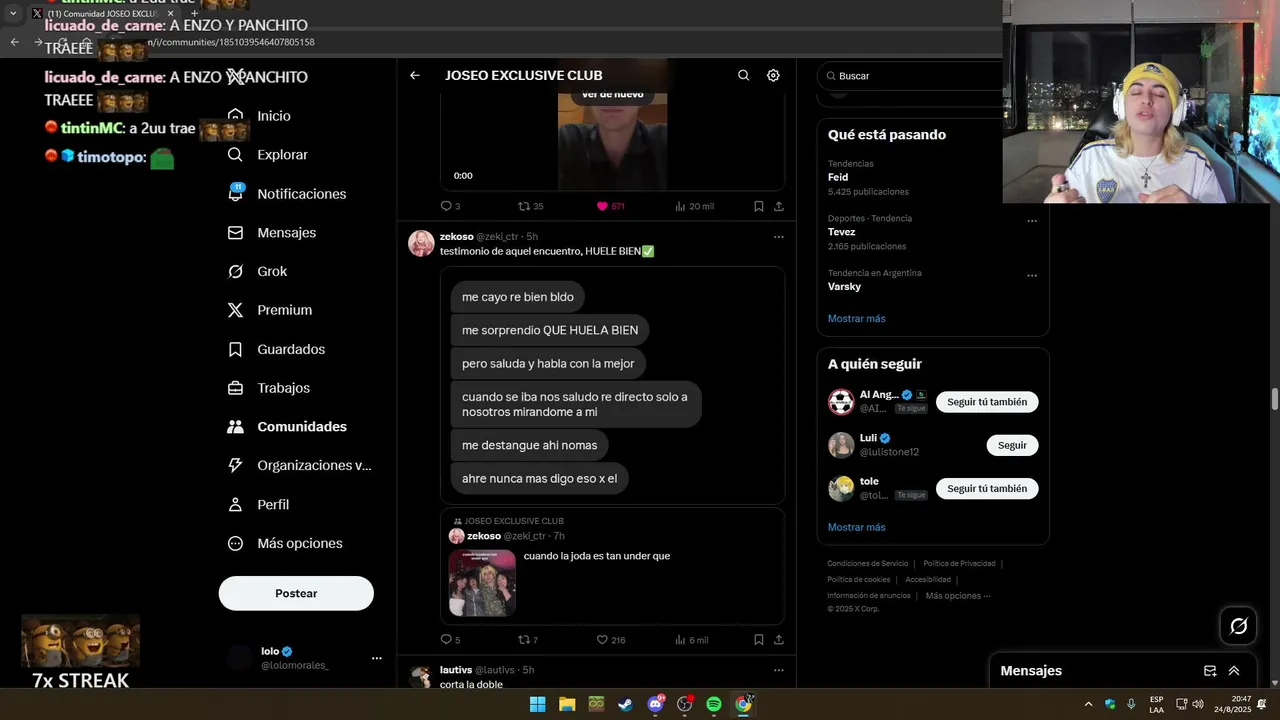Close the Comunidad JOSEO browser tab

(171, 14)
